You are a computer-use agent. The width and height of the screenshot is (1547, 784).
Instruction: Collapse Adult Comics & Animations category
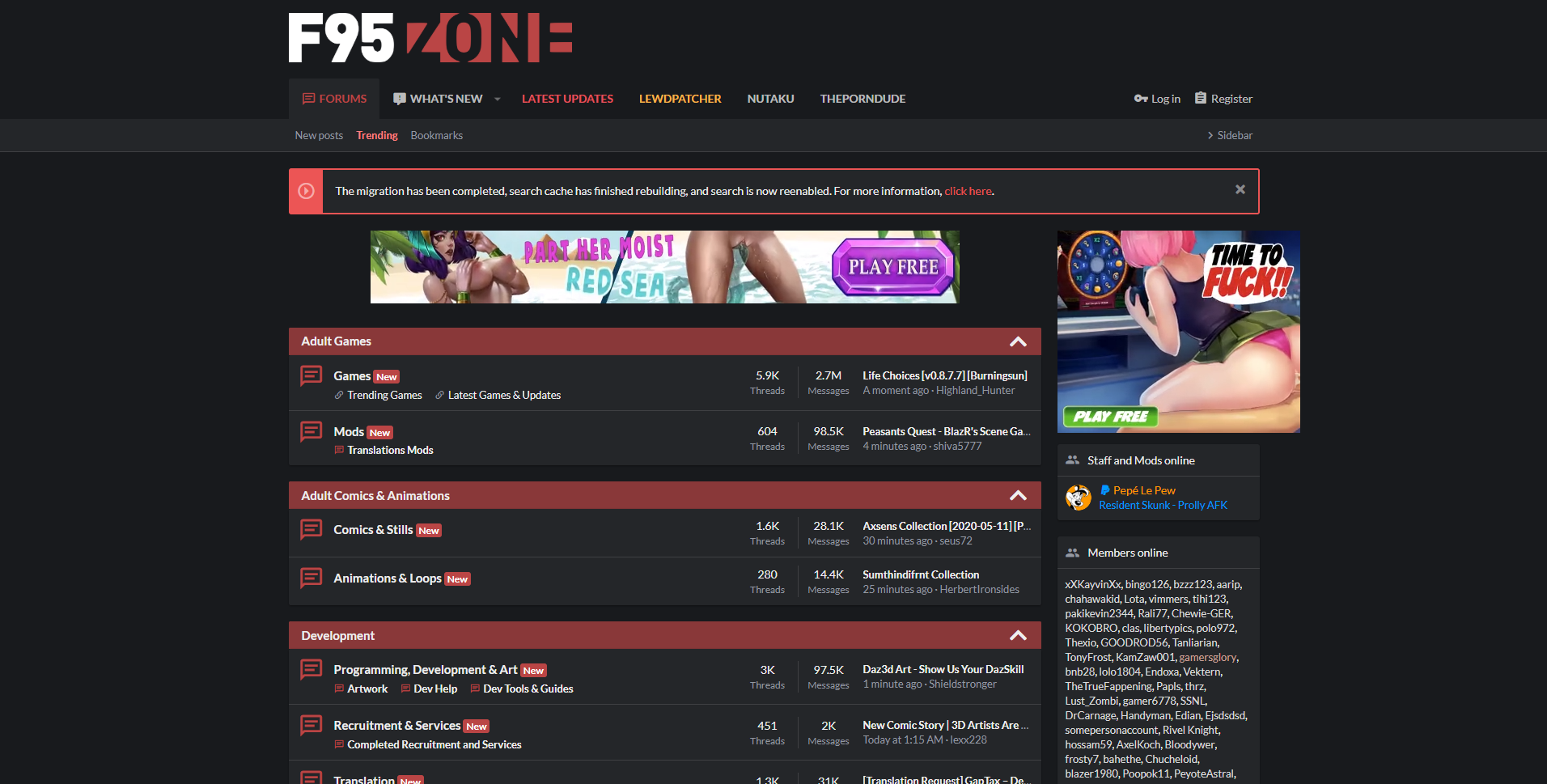click(x=1018, y=495)
